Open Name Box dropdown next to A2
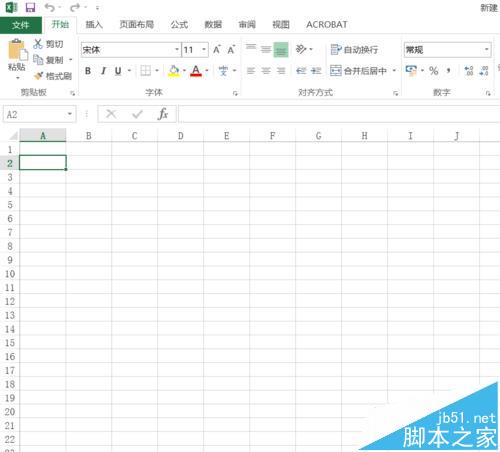 [70, 114]
